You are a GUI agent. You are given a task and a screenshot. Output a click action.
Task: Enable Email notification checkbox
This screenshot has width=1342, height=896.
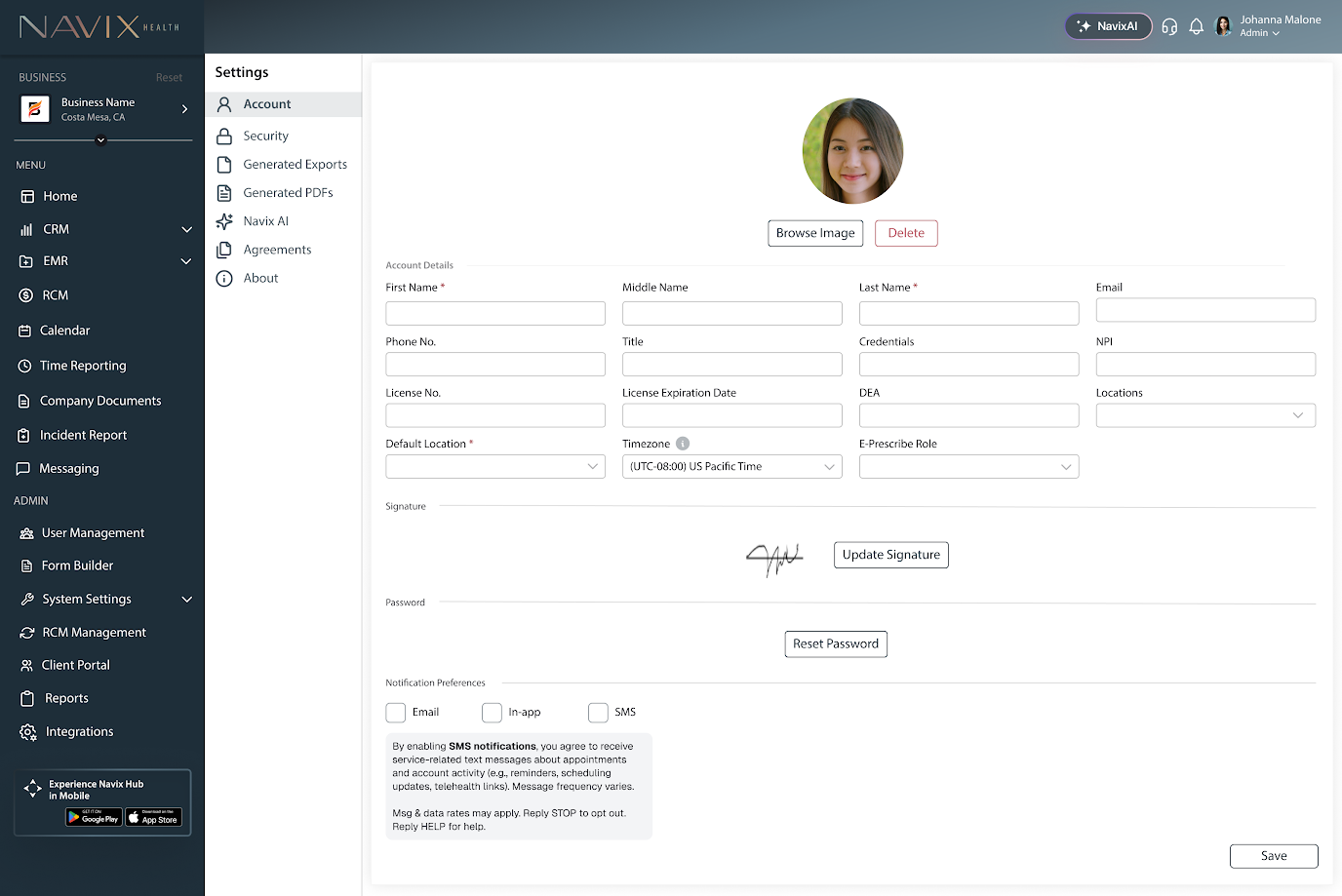(395, 713)
